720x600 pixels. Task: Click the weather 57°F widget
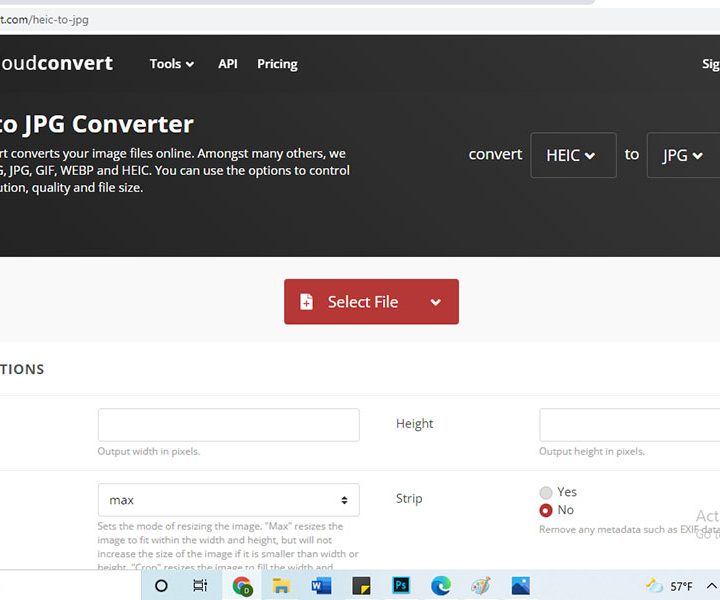[x=669, y=586]
